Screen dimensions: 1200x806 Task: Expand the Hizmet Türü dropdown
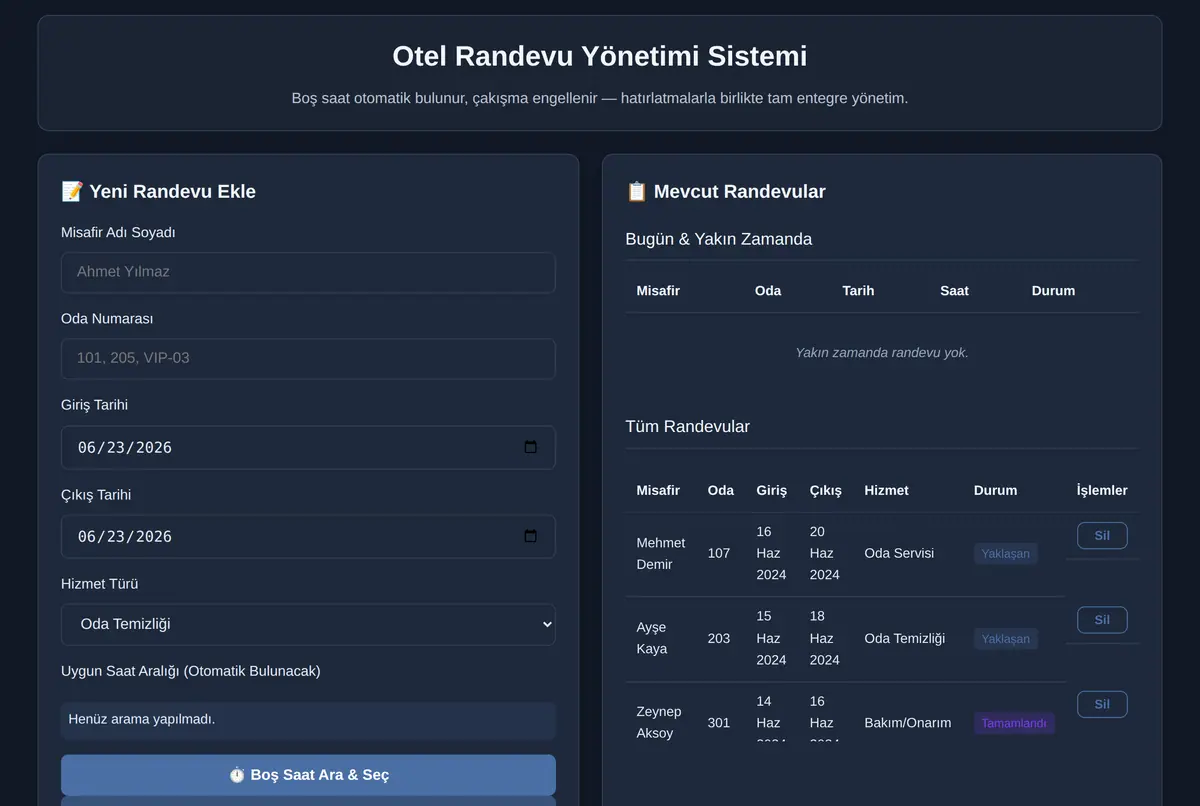click(308, 624)
